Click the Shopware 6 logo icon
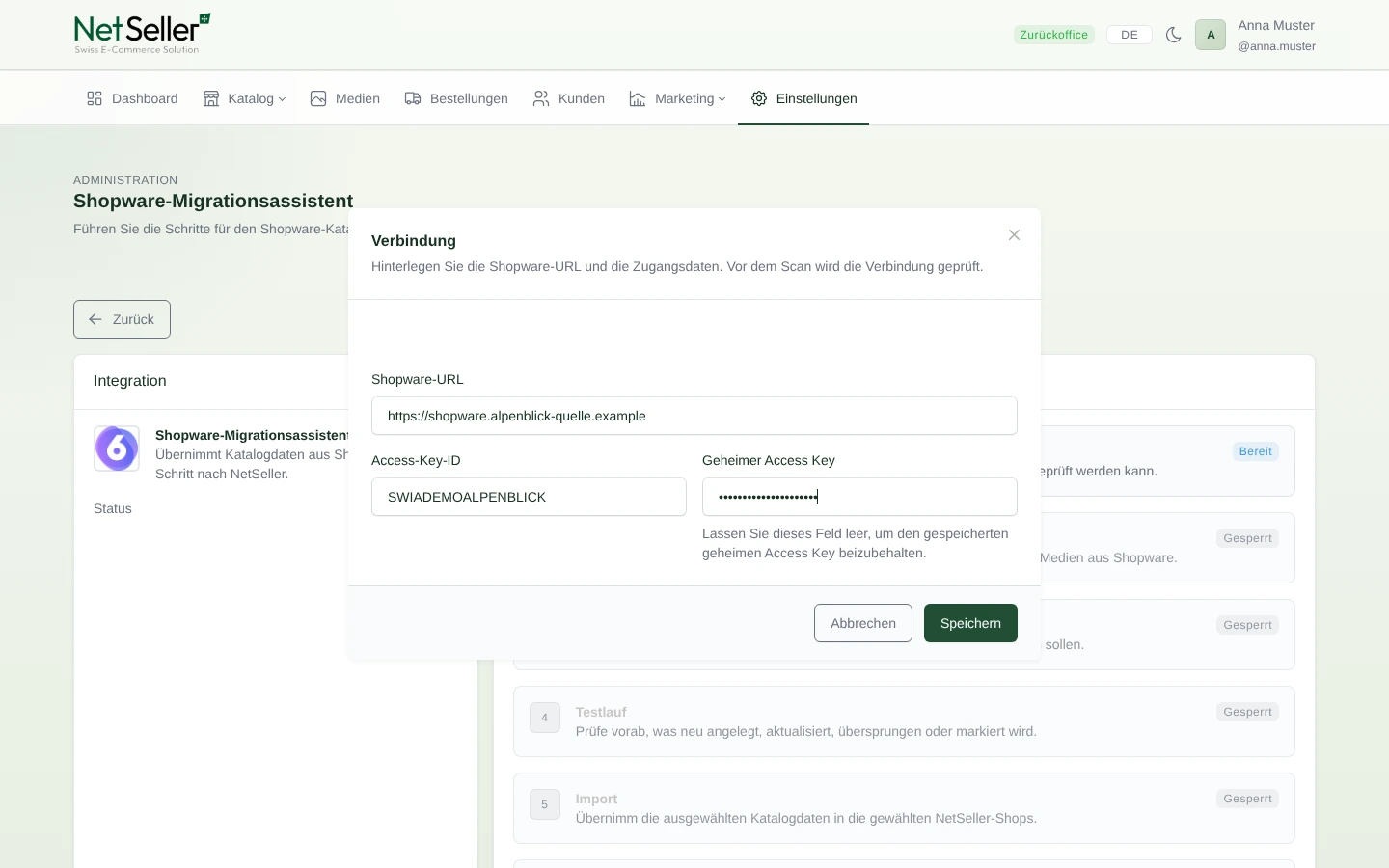This screenshot has height=868, width=1389. (x=117, y=448)
